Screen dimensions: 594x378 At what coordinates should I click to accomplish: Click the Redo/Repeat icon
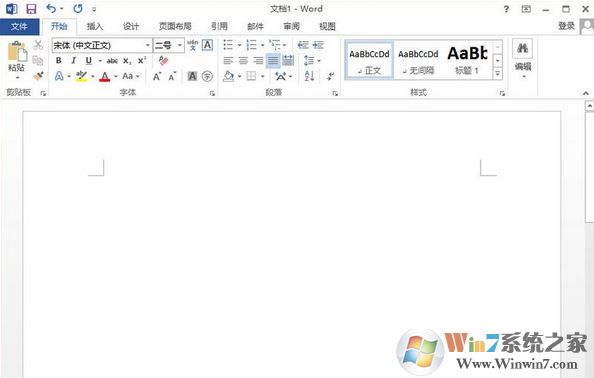click(78, 8)
